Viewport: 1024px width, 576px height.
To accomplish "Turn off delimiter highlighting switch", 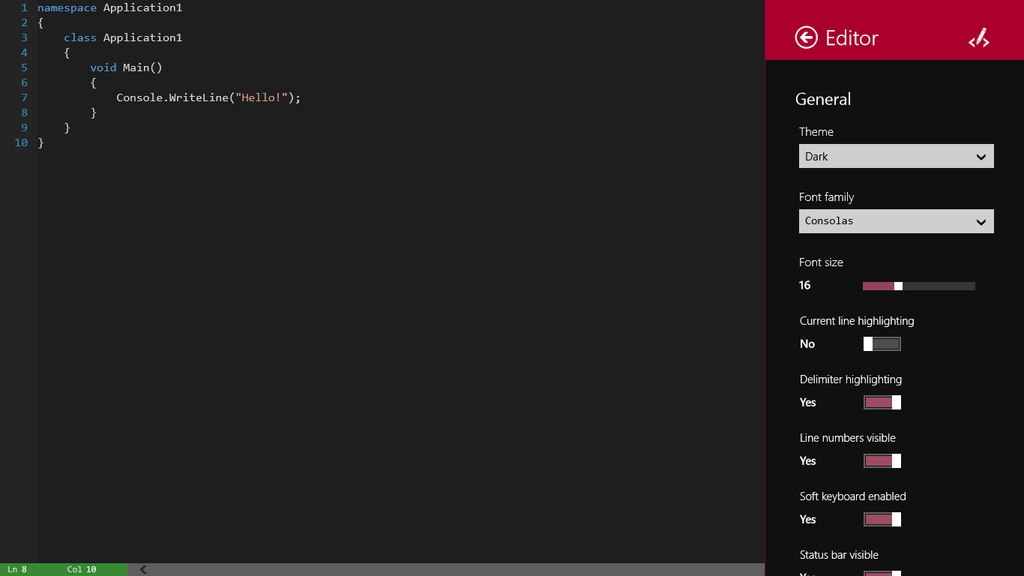I will pyautogui.click(x=882, y=402).
